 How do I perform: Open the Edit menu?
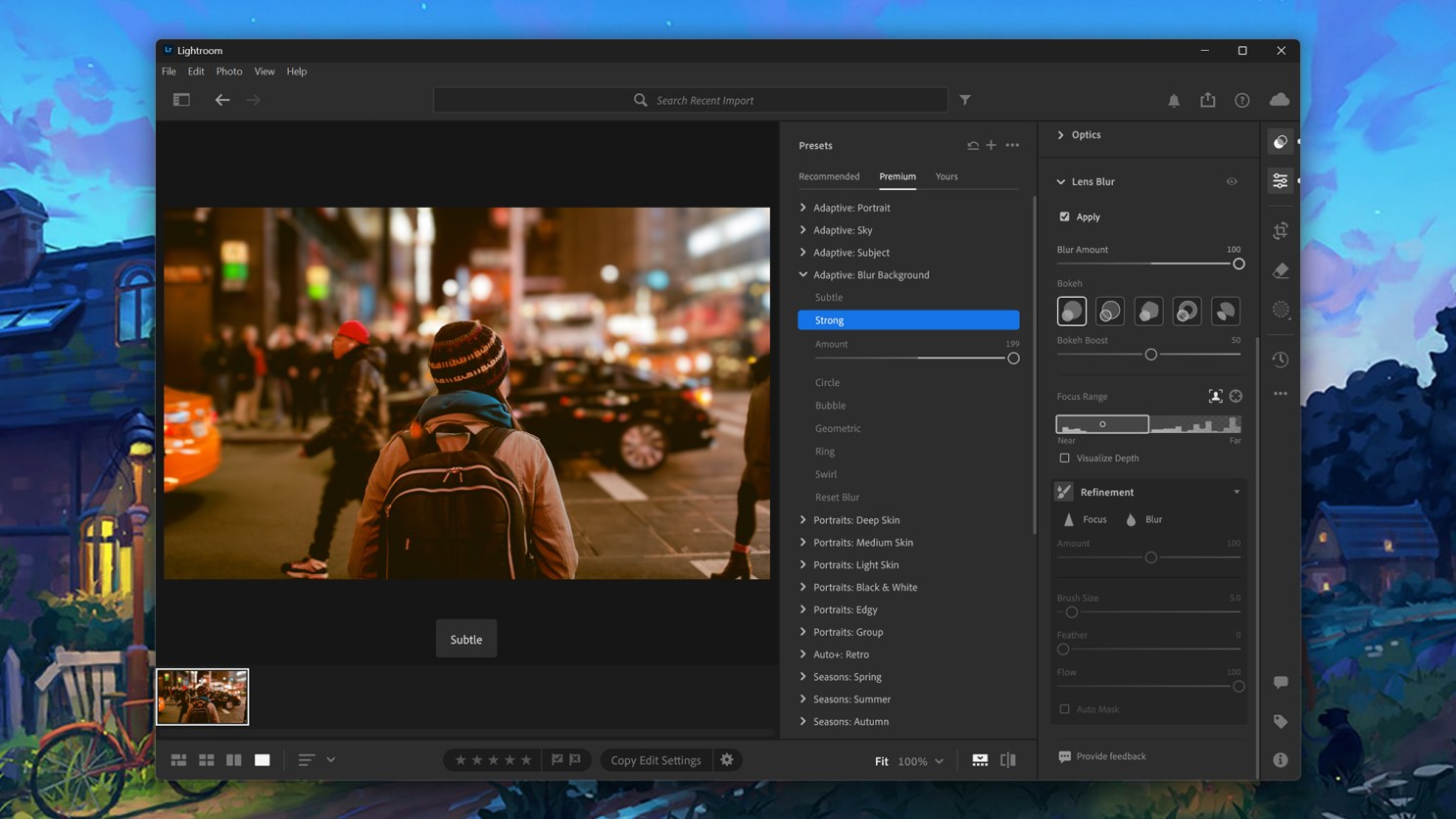tap(195, 71)
